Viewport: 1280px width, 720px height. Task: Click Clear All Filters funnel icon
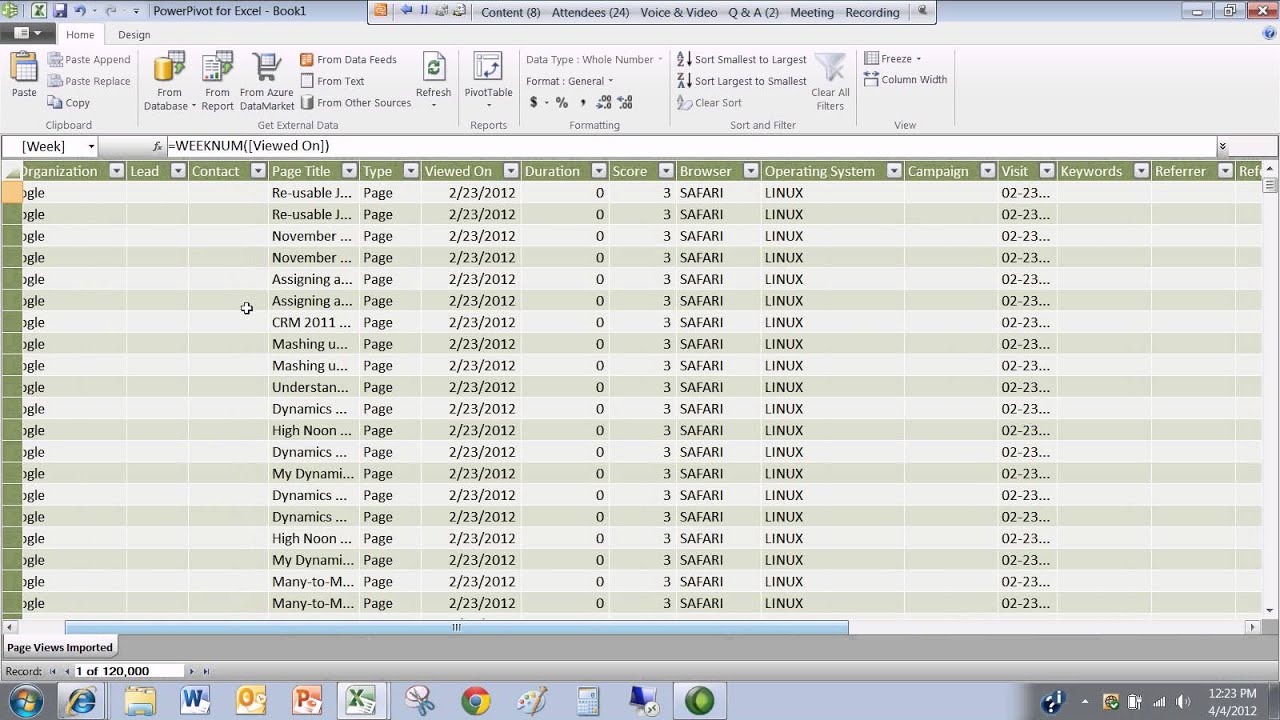[x=829, y=68]
